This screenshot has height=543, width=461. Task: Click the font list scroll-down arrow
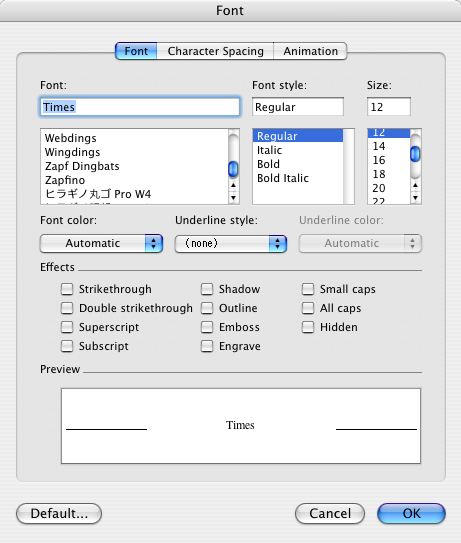[x=233, y=198]
